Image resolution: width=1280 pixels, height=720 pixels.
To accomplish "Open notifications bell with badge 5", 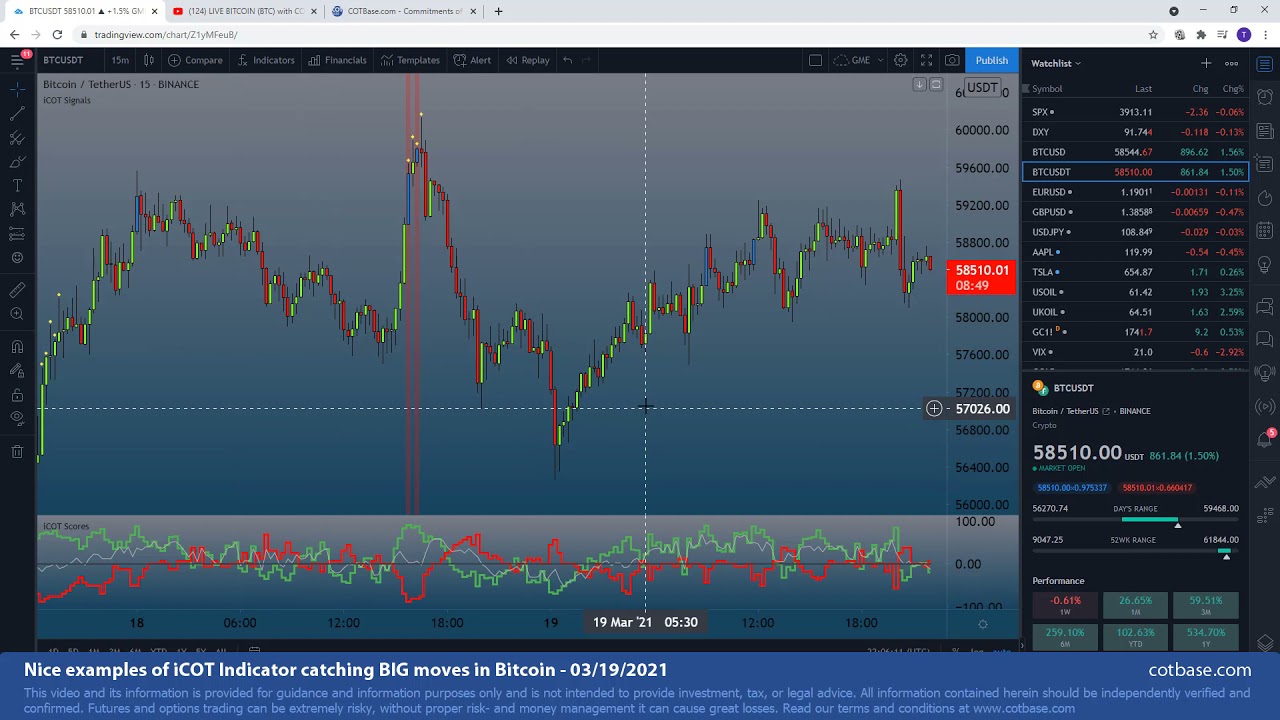I will [x=1265, y=439].
